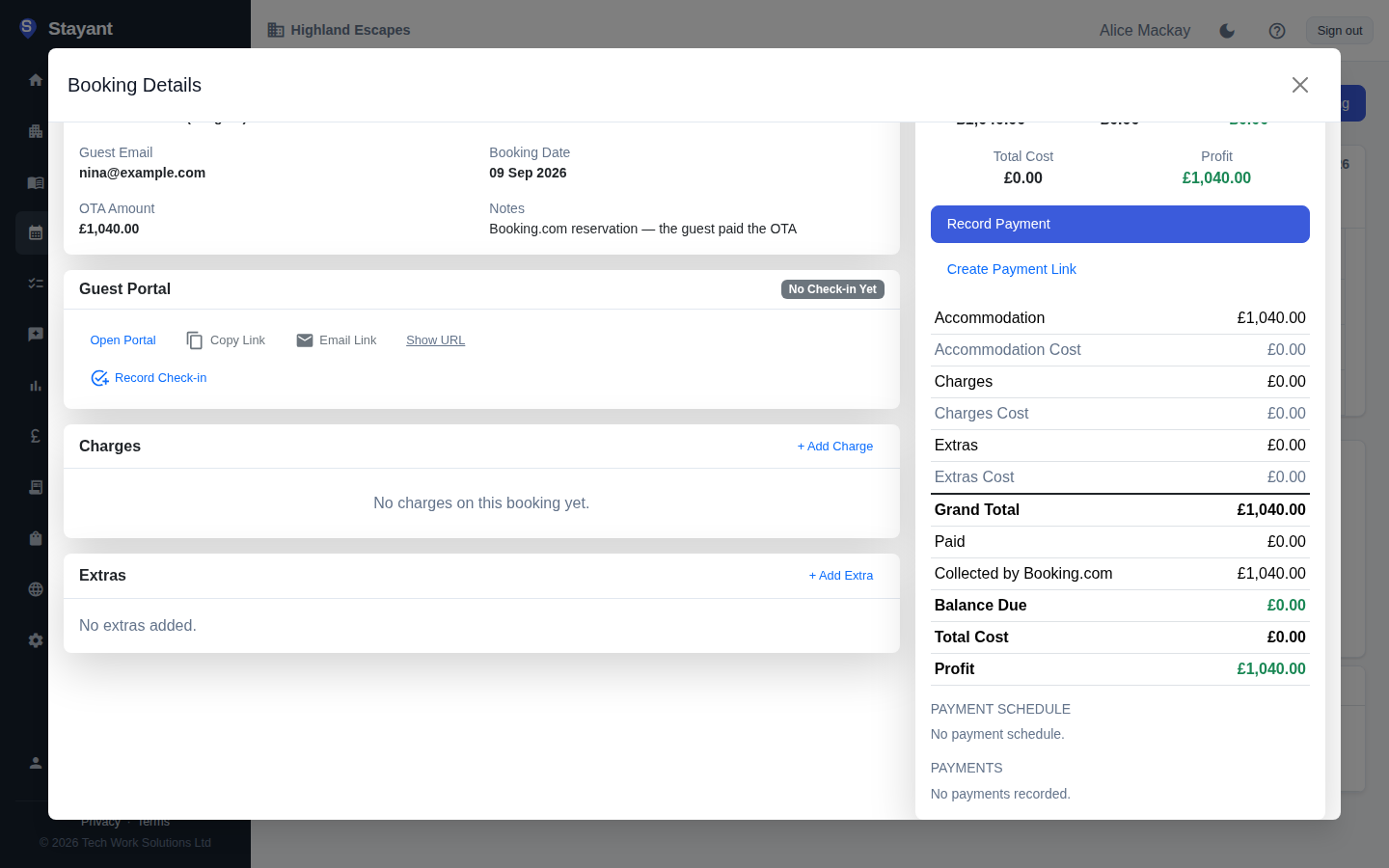Open the globe icon in the sidebar
Image resolution: width=1389 pixels, height=868 pixels.
36,589
